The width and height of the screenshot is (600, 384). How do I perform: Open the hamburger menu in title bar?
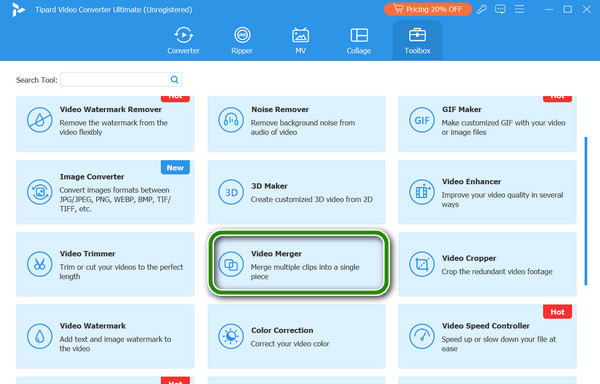[519, 9]
